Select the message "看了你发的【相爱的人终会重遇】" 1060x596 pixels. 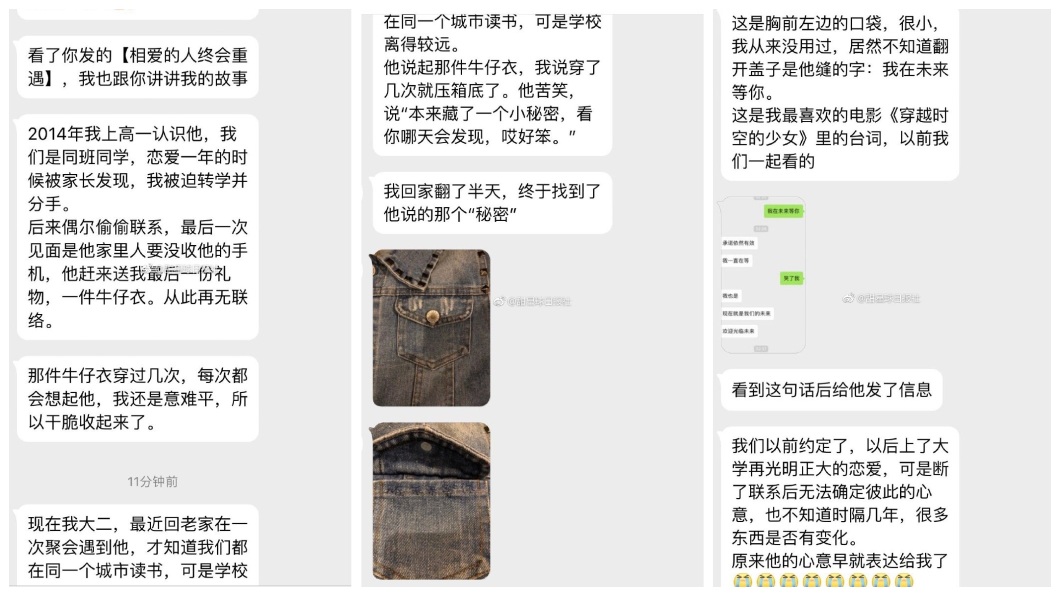tap(138, 67)
